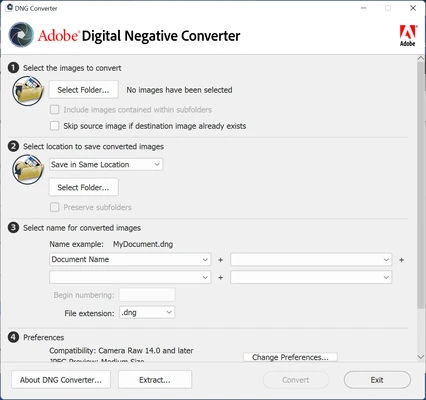
Task: Open the Save in Same Location dropdown
Action: [x=106, y=164]
